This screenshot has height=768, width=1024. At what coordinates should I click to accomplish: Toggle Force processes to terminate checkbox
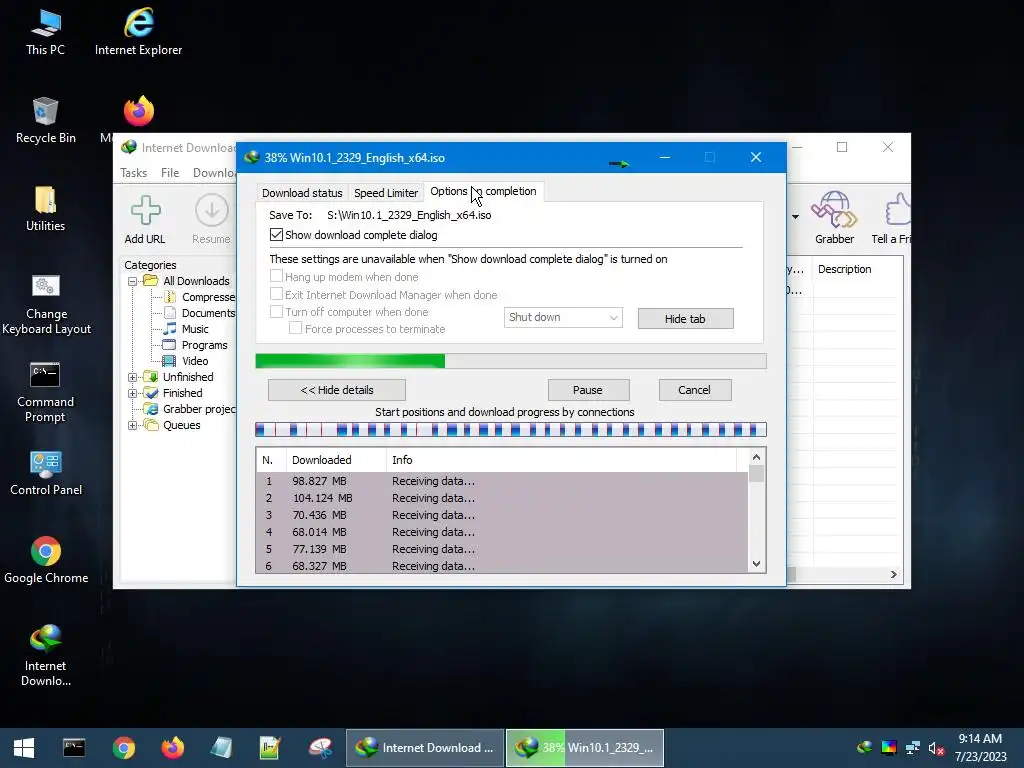click(295, 328)
